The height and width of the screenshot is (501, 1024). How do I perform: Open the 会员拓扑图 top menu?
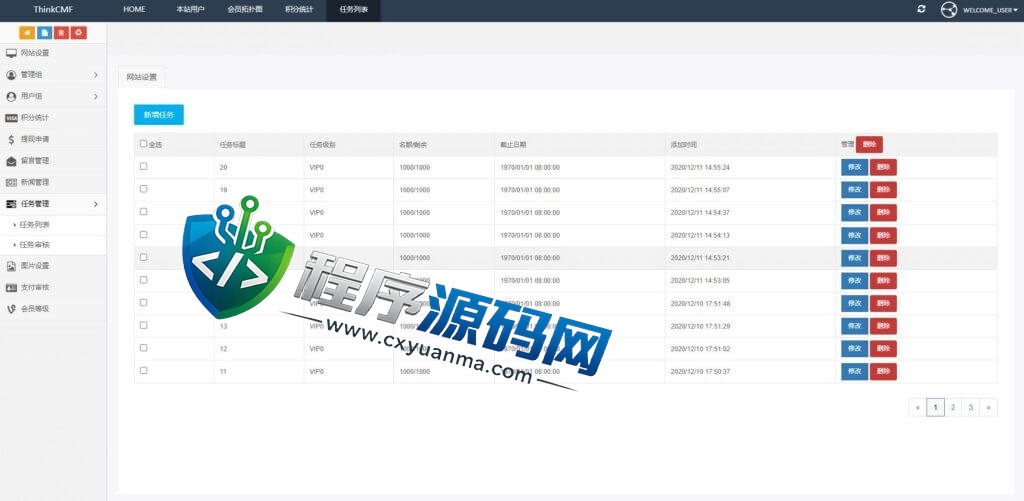(x=245, y=10)
